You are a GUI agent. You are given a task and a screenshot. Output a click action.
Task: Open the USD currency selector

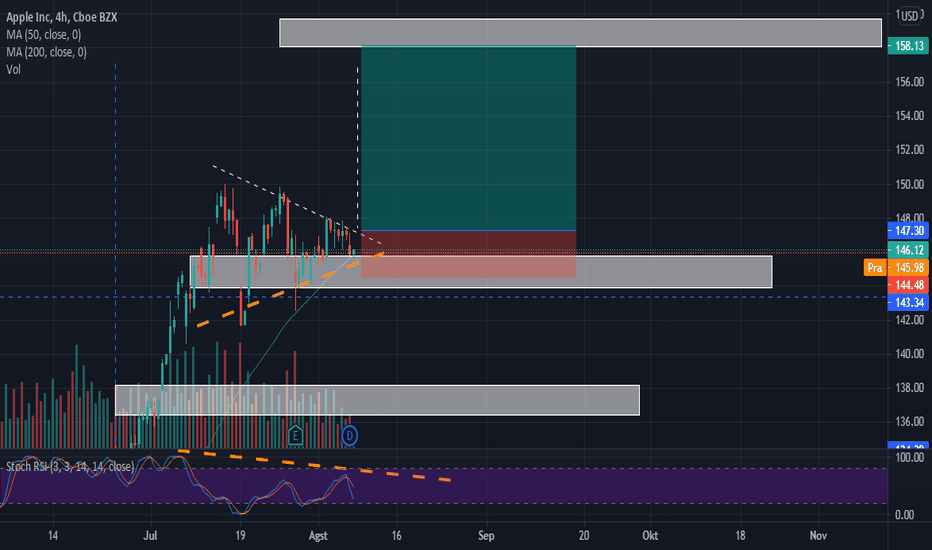[909, 15]
